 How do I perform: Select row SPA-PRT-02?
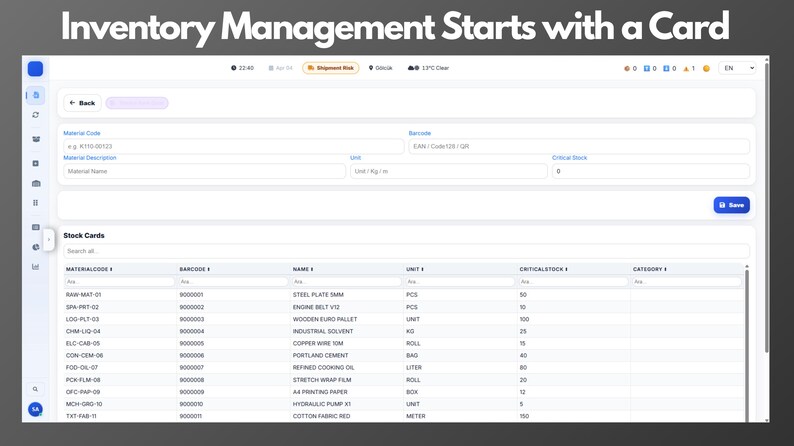point(404,307)
